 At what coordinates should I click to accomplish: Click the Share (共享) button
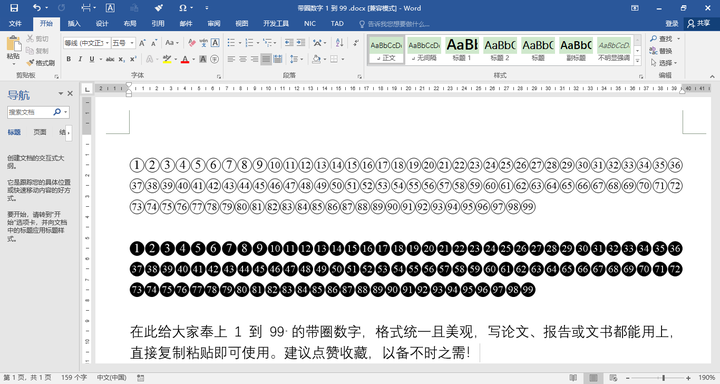699,23
